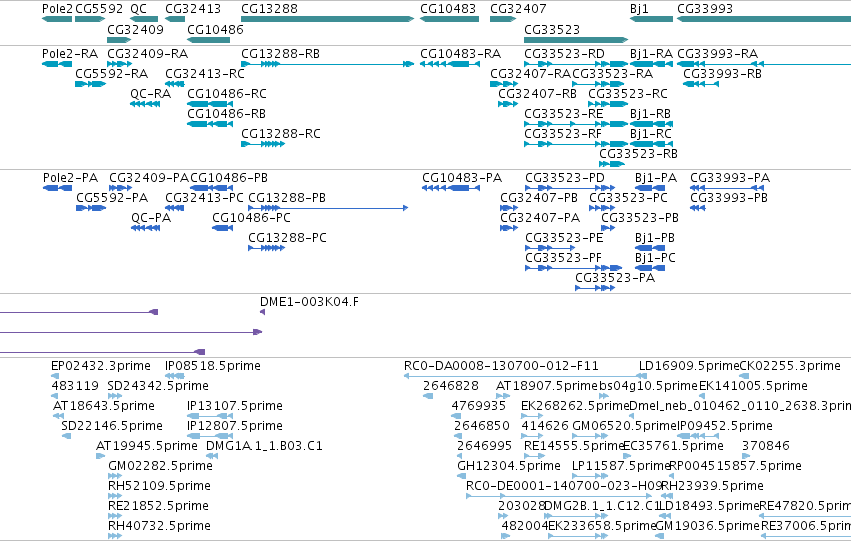
Task: Select the RH23939.5prime EST
Action: (667, 497)
